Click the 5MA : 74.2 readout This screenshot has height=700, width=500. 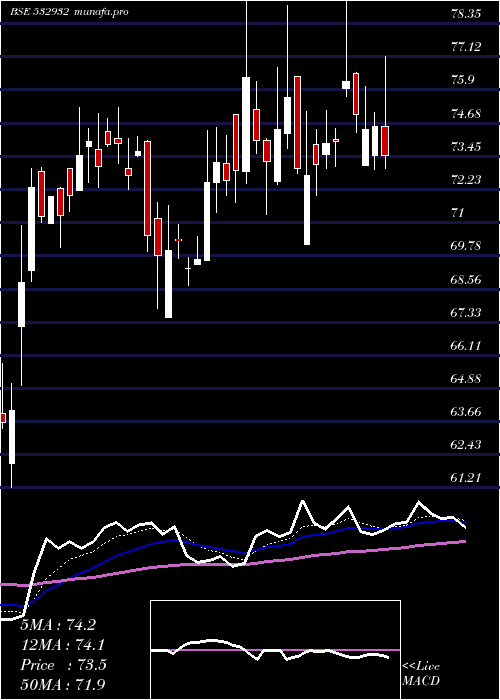tap(58, 625)
